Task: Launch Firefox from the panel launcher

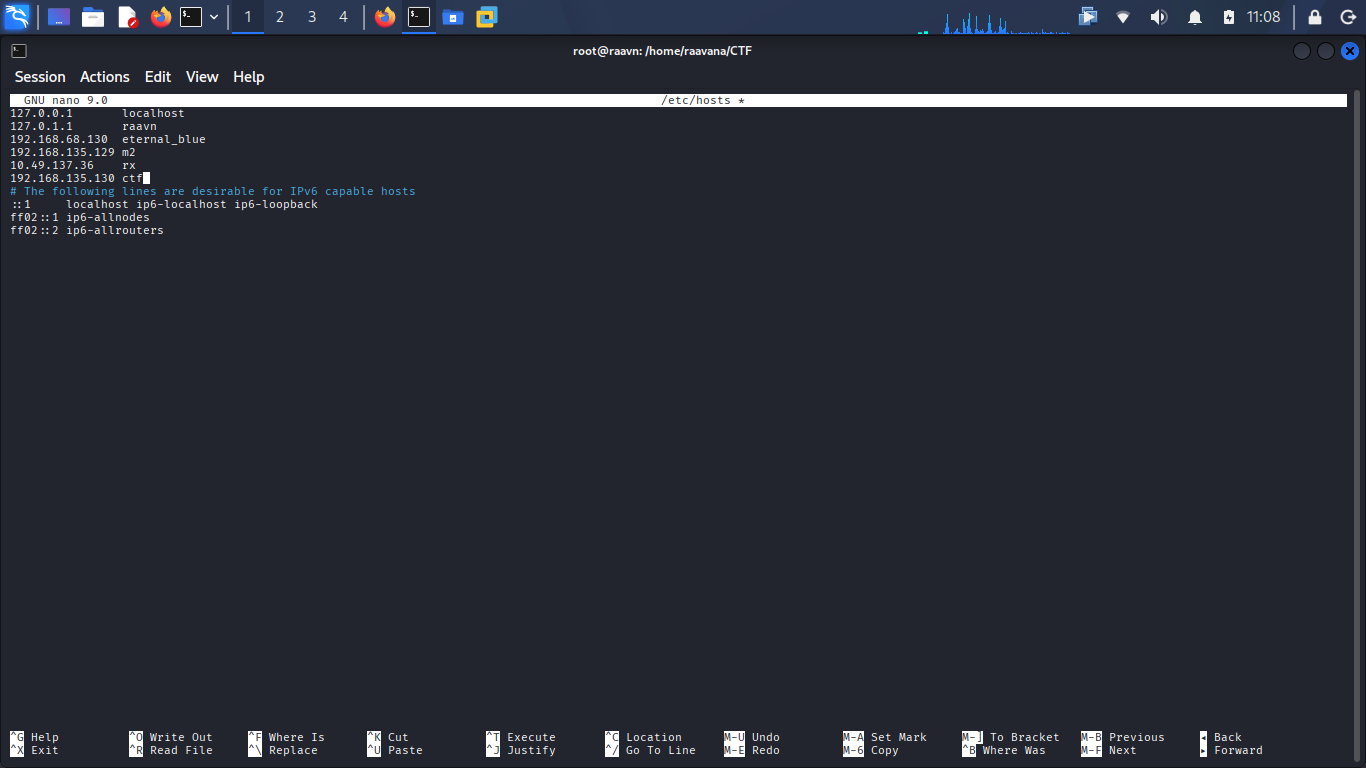Action: (x=161, y=17)
